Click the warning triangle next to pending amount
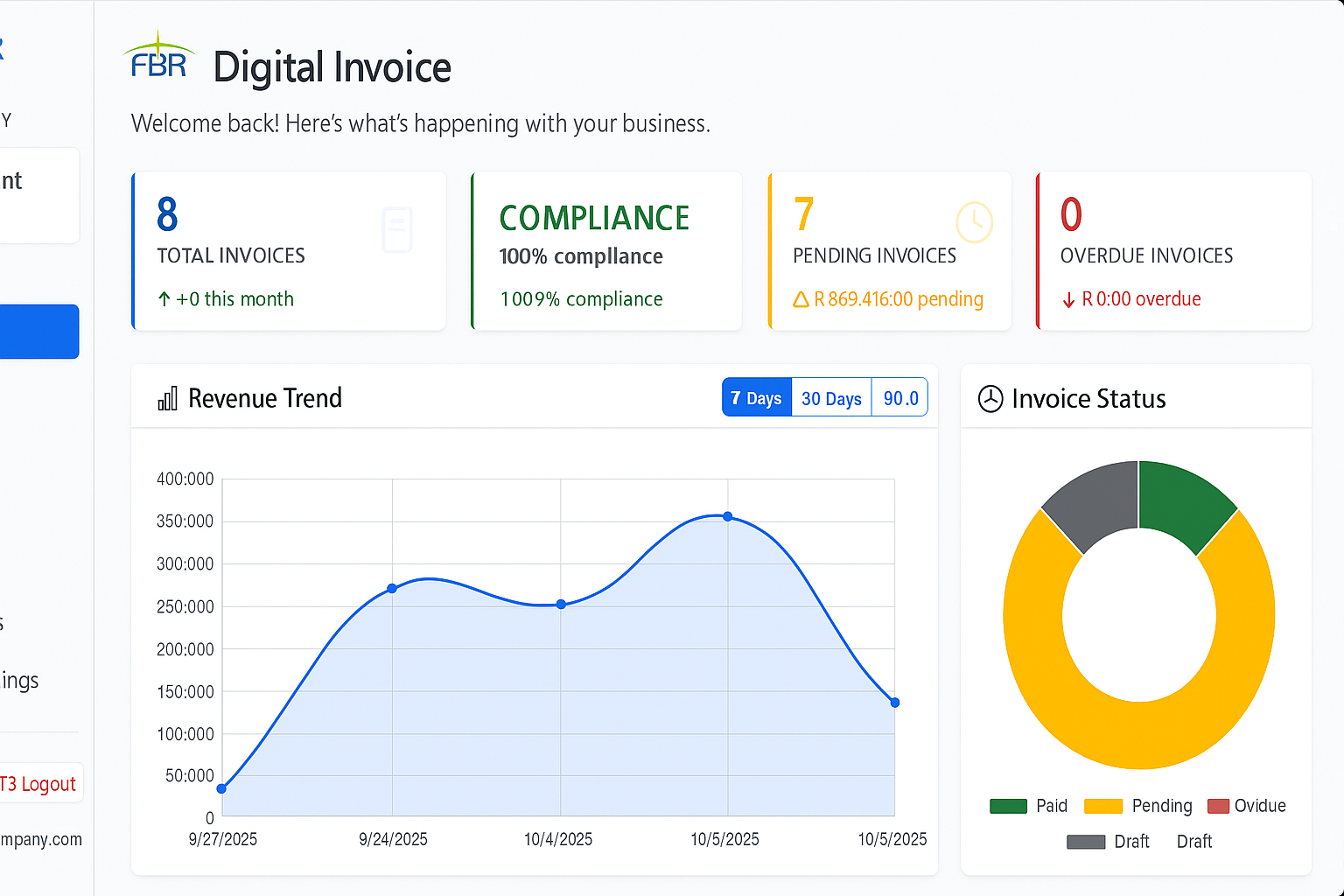1344x896 pixels. (800, 300)
